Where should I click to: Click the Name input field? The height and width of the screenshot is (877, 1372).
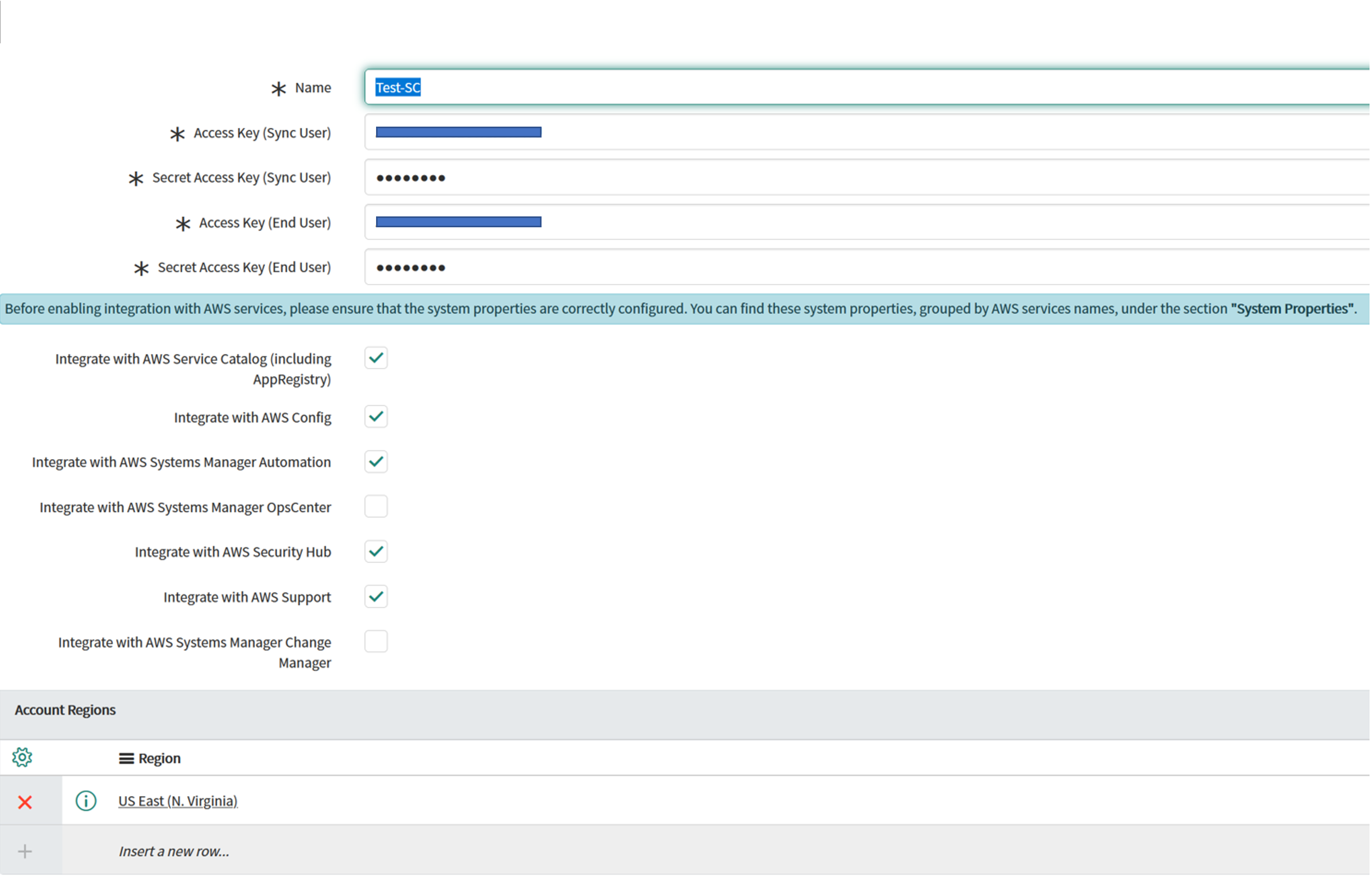pos(684,87)
